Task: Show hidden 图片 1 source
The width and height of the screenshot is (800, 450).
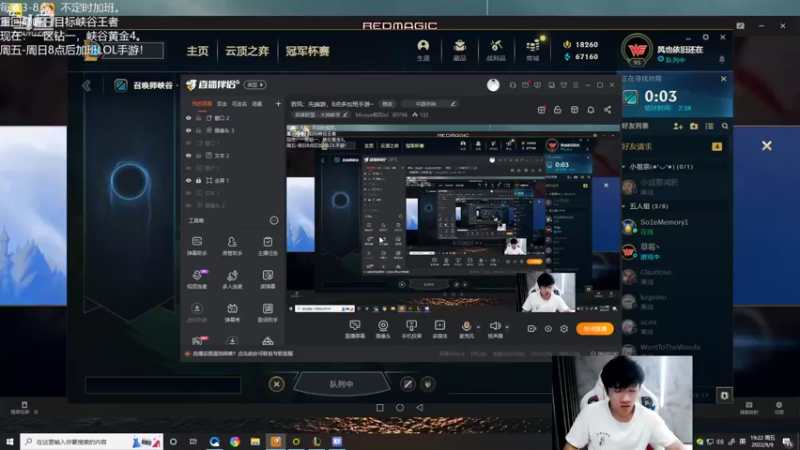Action: click(189, 168)
